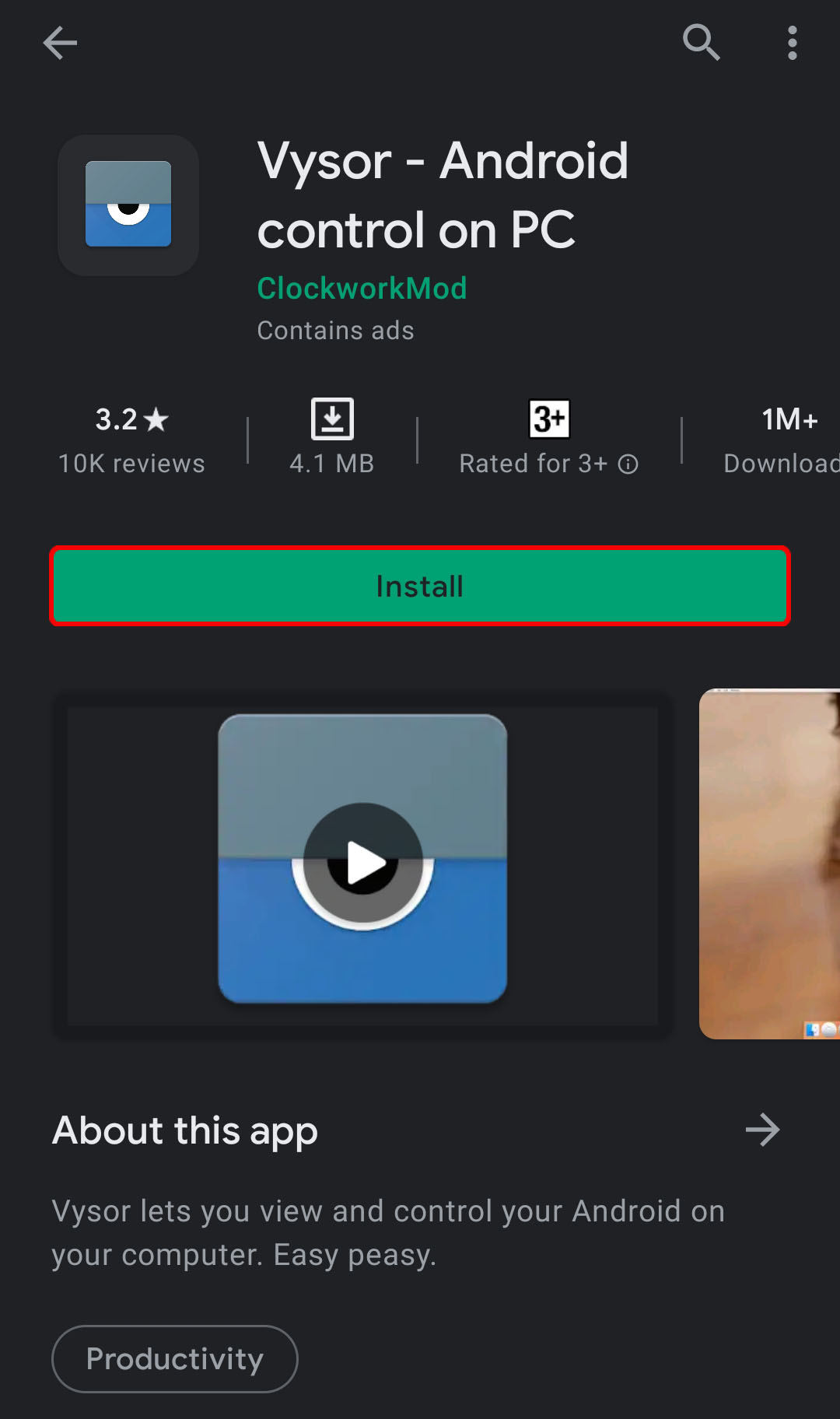The height and width of the screenshot is (1419, 840).
Task: Tap the 1M+ downloads count
Action: point(789,419)
